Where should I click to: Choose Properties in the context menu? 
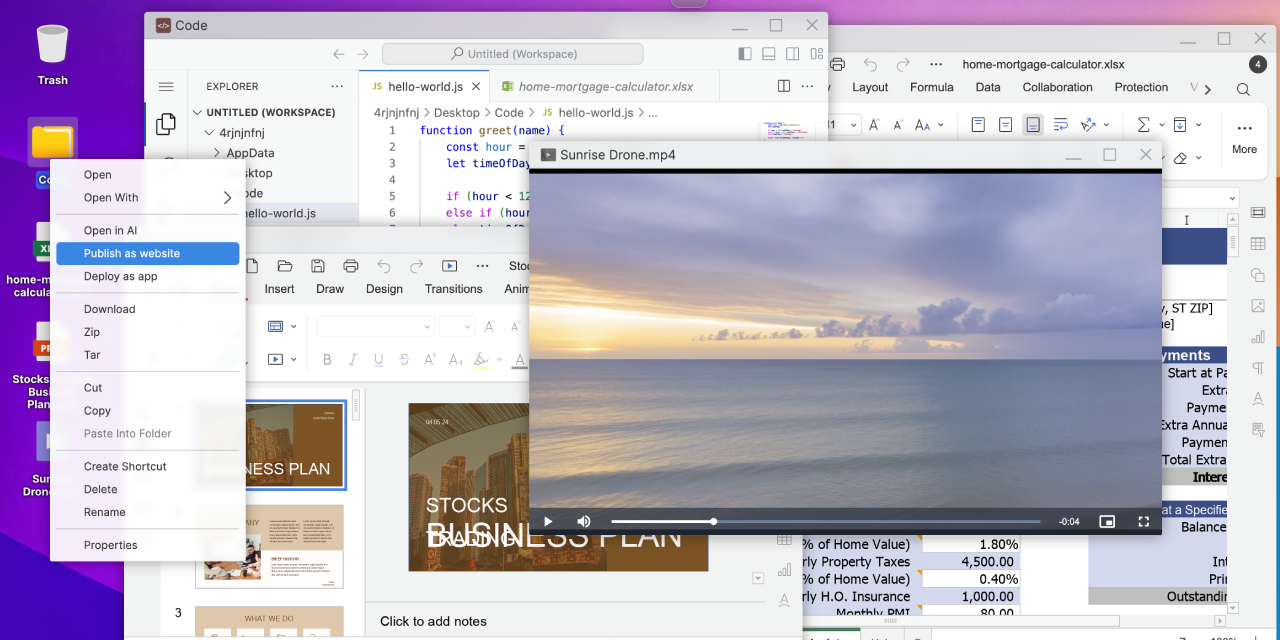110,545
